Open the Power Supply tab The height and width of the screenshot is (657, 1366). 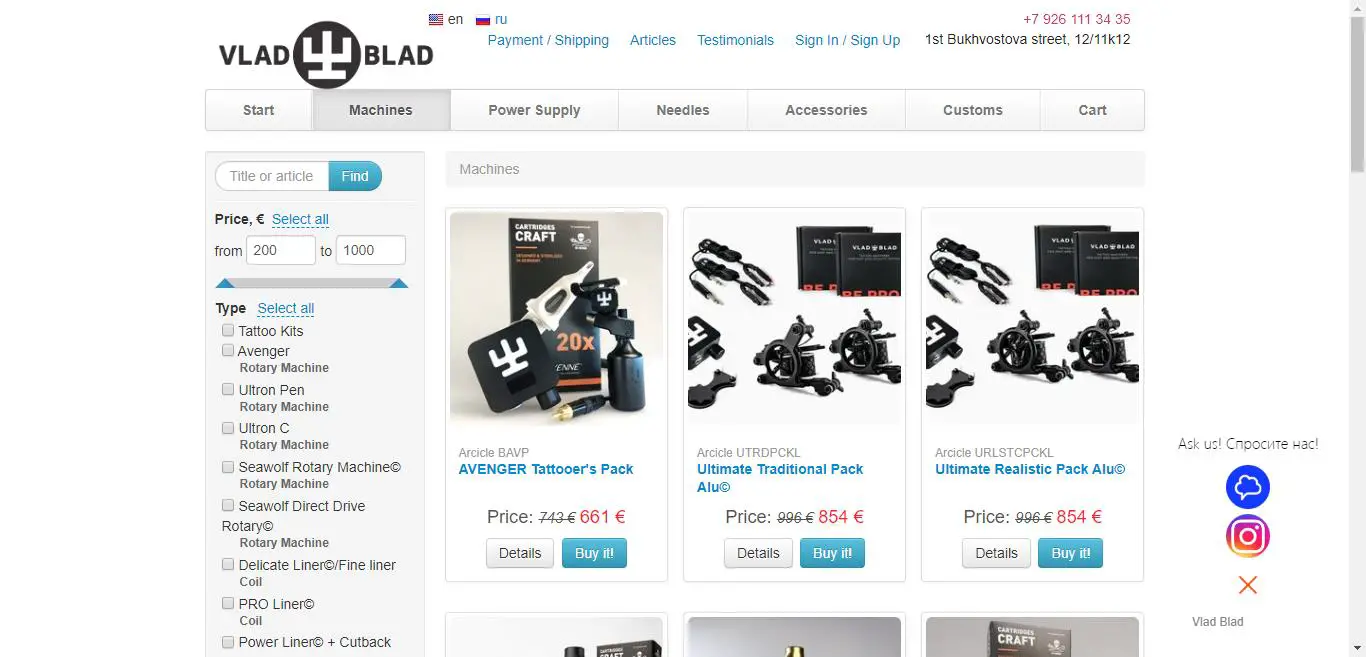tap(534, 110)
